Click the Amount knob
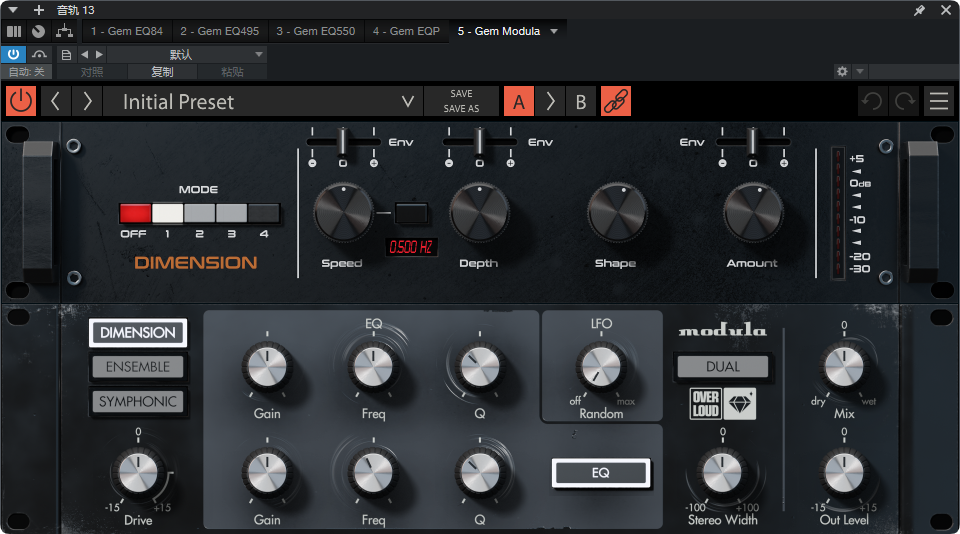 pos(753,212)
